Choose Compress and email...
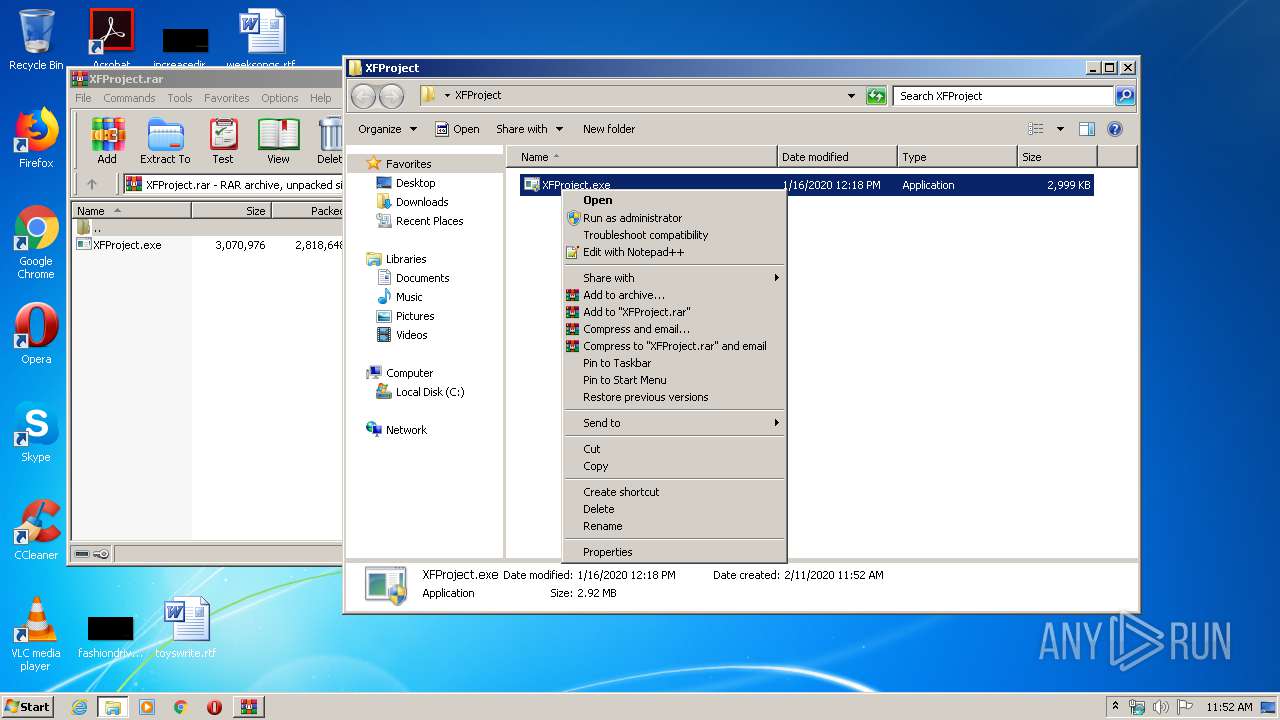 click(674, 329)
